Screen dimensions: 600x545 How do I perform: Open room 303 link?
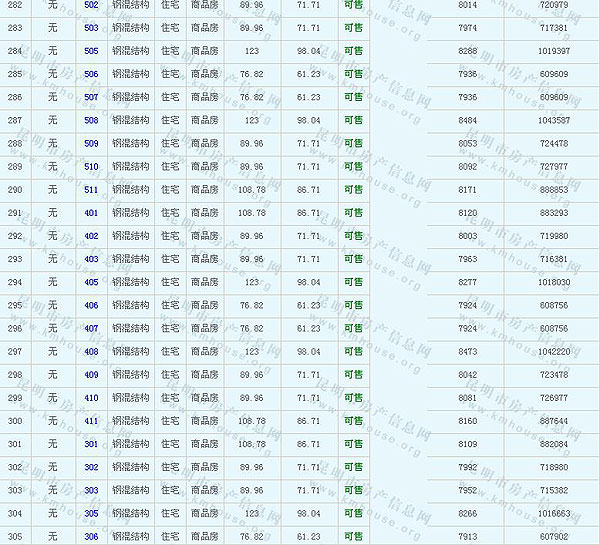point(91,490)
